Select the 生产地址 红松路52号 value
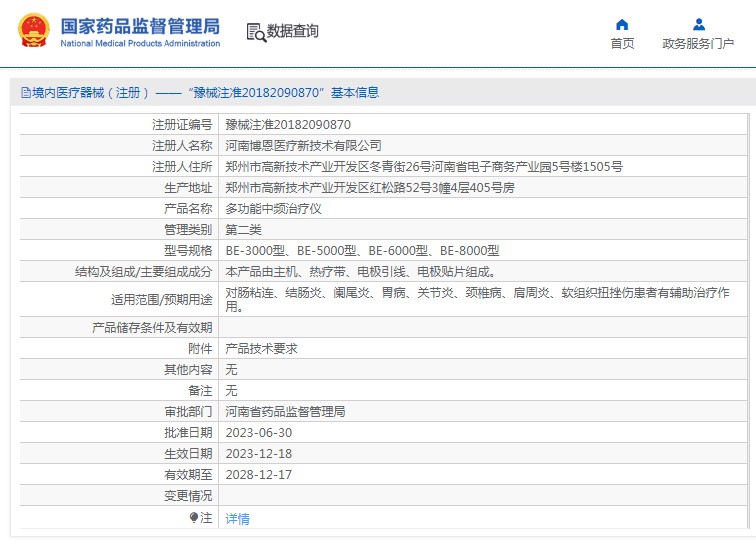This screenshot has height=542, width=756. click(x=370, y=188)
